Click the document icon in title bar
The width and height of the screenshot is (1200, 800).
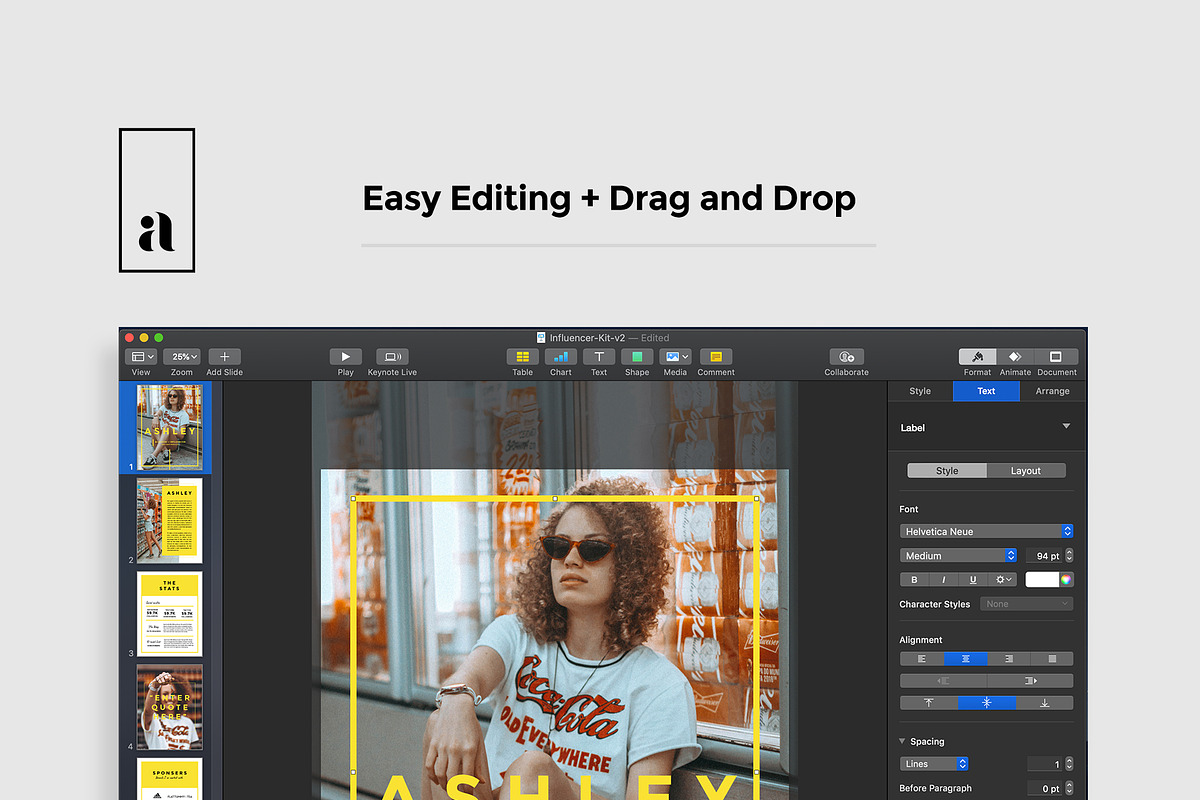click(541, 338)
